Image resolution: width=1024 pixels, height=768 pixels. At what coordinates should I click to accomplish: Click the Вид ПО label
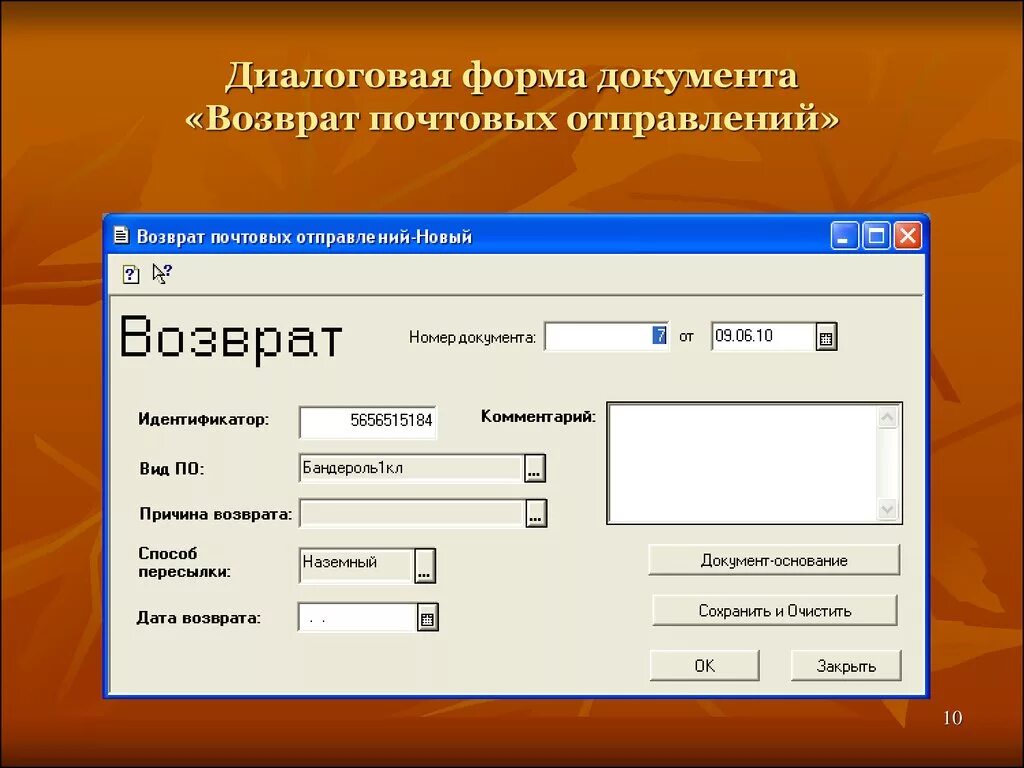(x=171, y=469)
